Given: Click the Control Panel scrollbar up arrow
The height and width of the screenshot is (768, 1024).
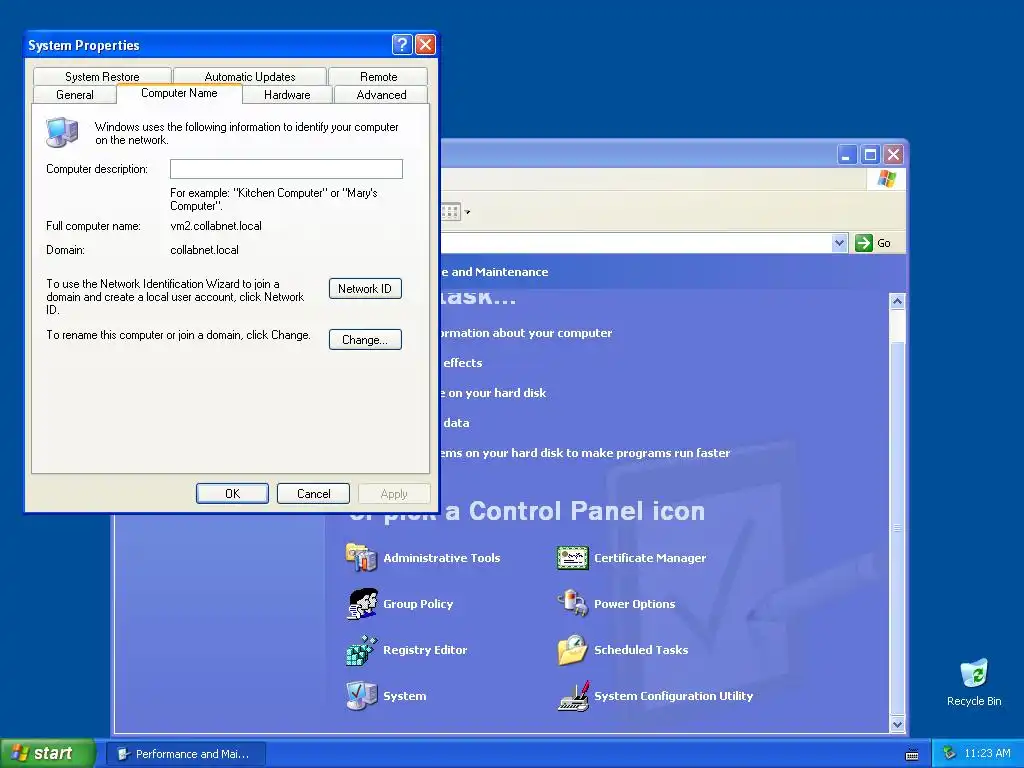Looking at the screenshot, I should (x=897, y=301).
